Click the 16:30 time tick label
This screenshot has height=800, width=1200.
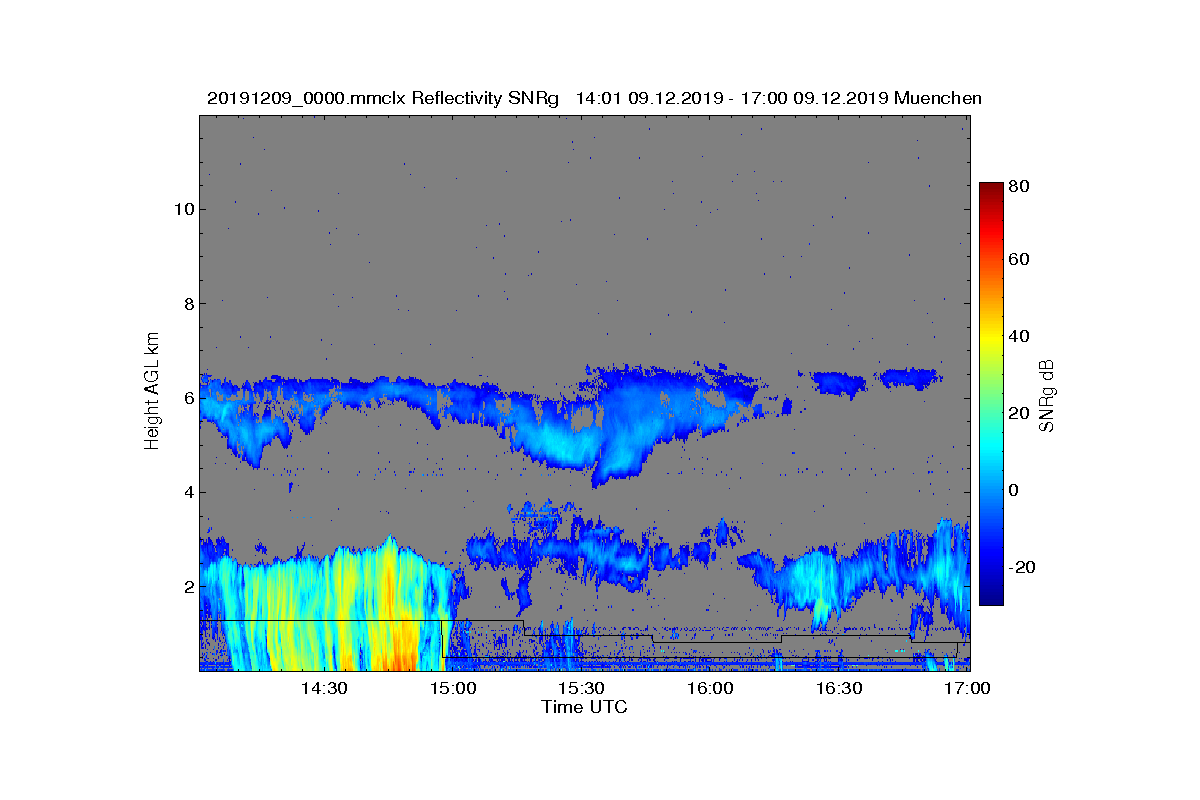point(840,689)
